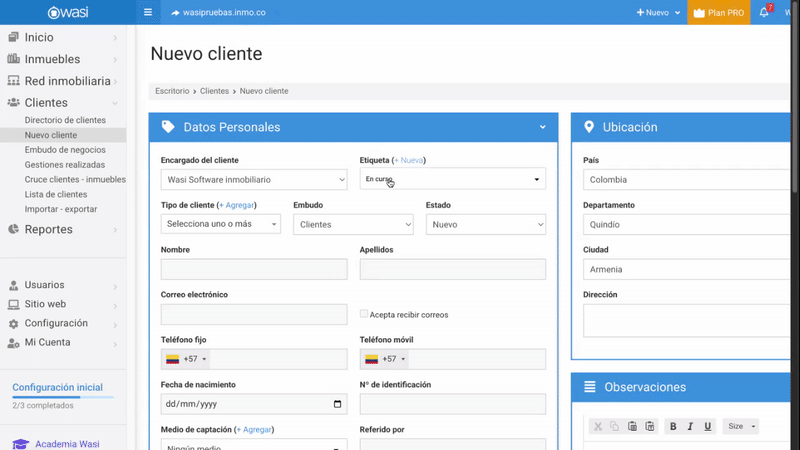Open the Estado dropdown
This screenshot has height=450, width=800.
tap(486, 224)
